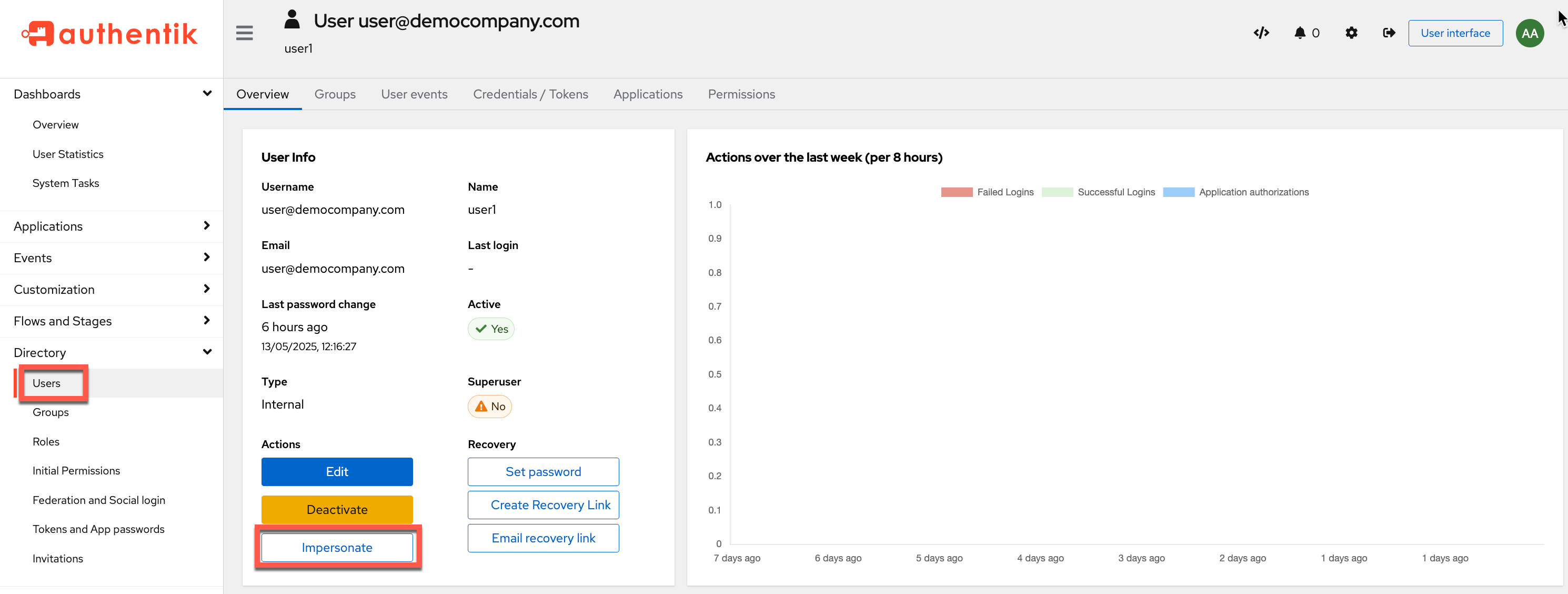The image size is (1568, 594).
Task: Open settings gear icon in header
Action: (x=1351, y=33)
